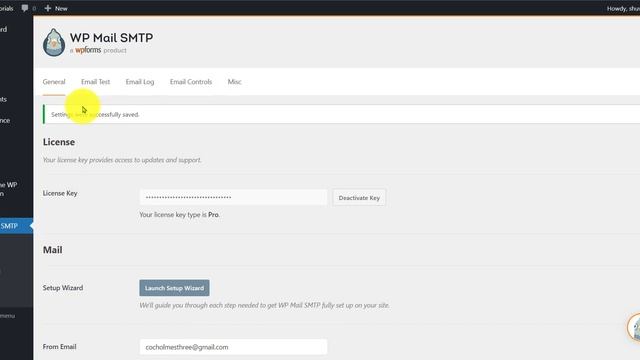Switch to the Email Log tab
This screenshot has height=360, width=640.
point(140,82)
